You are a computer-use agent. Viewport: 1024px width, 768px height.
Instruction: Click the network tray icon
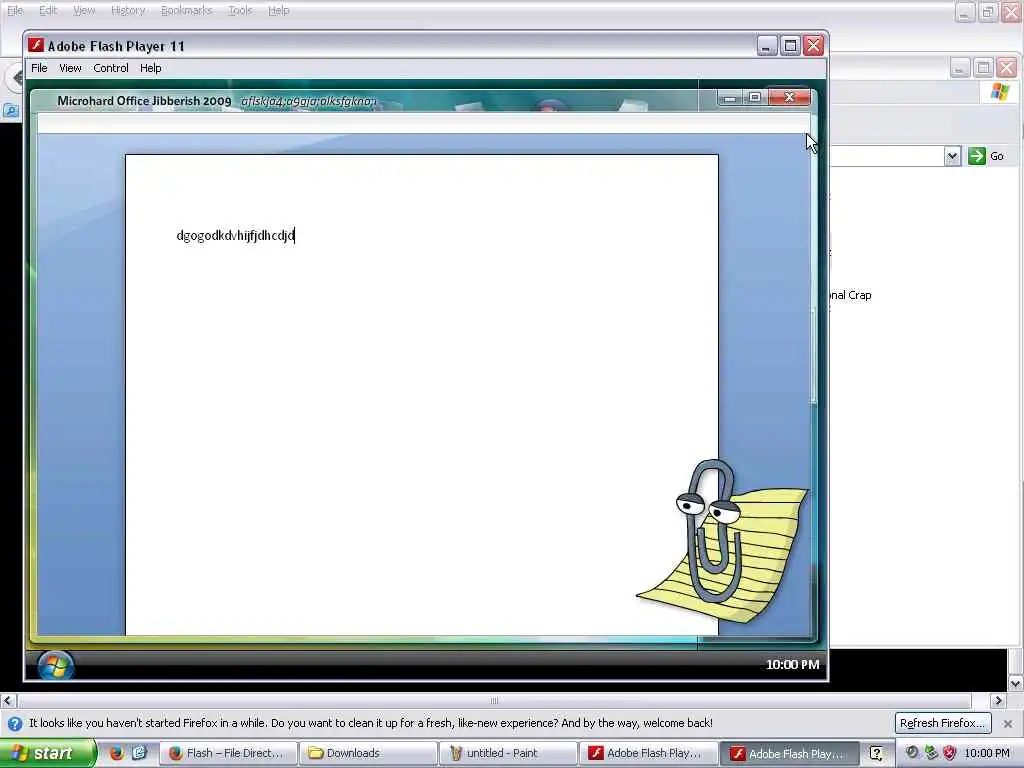[931, 753]
